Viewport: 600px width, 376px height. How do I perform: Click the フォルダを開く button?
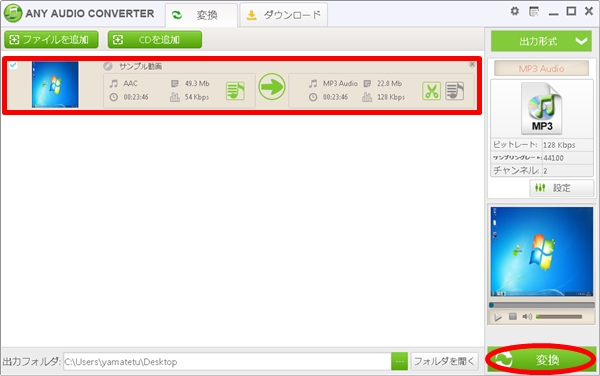click(x=444, y=361)
